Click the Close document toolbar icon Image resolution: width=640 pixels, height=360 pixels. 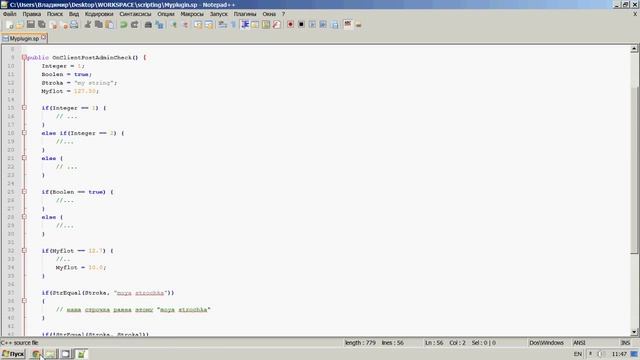[x=53, y=24]
